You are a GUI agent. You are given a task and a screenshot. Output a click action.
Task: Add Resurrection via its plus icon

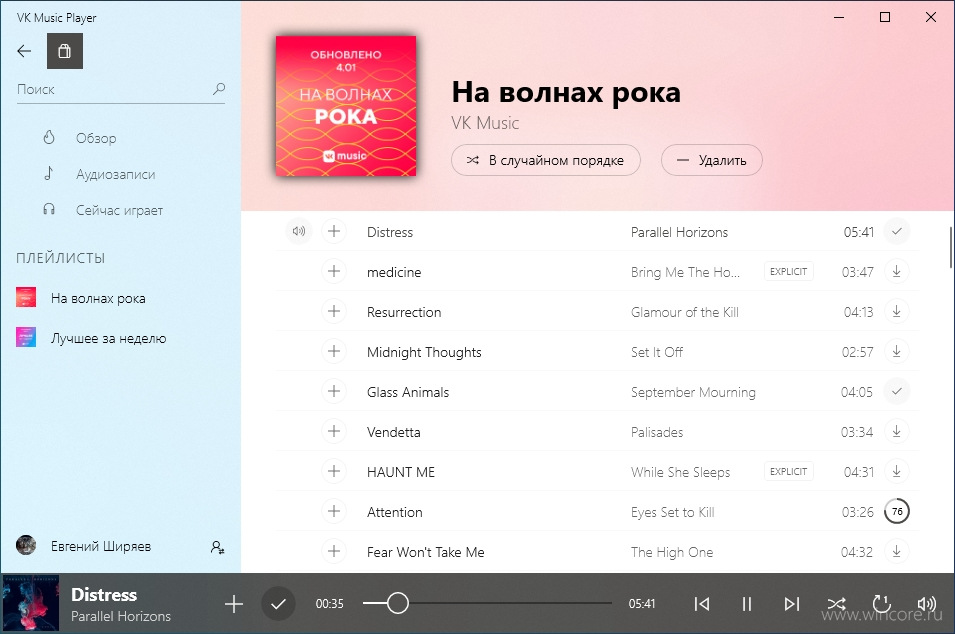334,311
